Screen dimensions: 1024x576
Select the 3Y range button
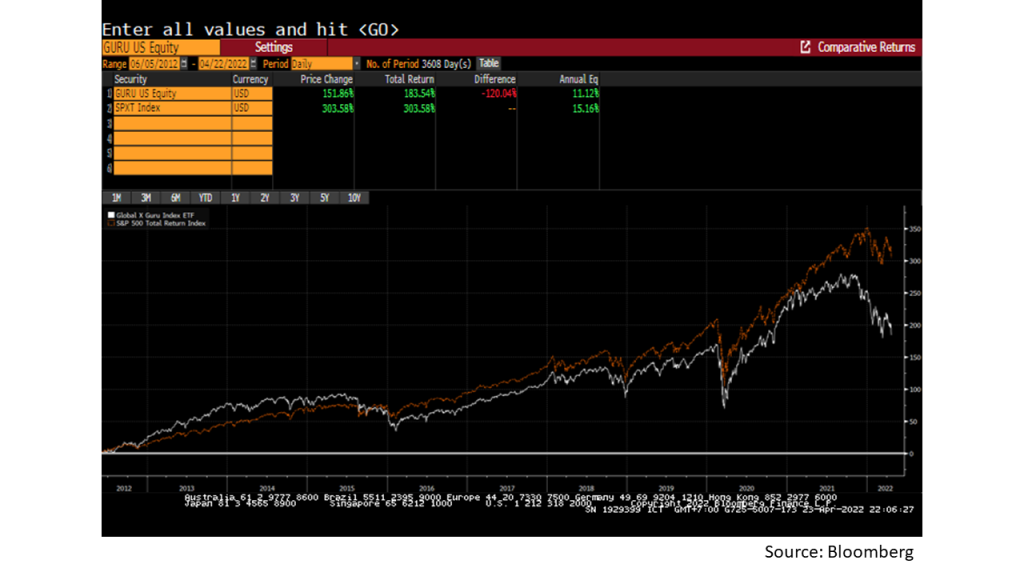[295, 198]
